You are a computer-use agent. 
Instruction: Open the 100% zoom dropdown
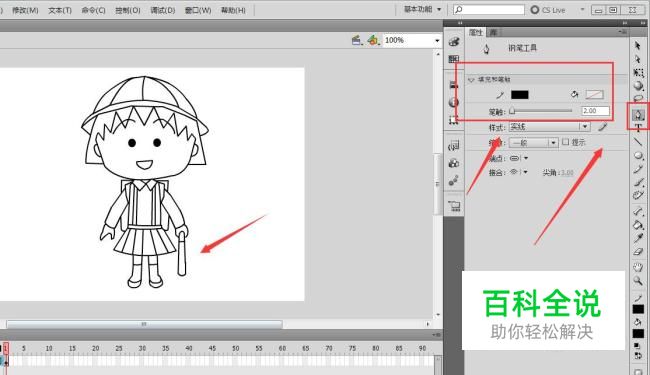pyautogui.click(x=437, y=41)
